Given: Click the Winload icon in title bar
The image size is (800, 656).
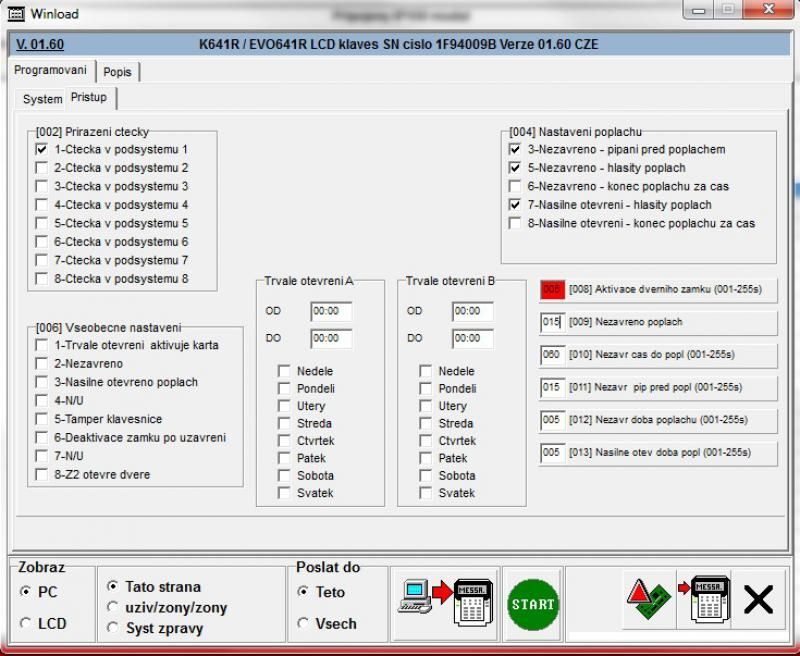Looking at the screenshot, I should tap(16, 13).
